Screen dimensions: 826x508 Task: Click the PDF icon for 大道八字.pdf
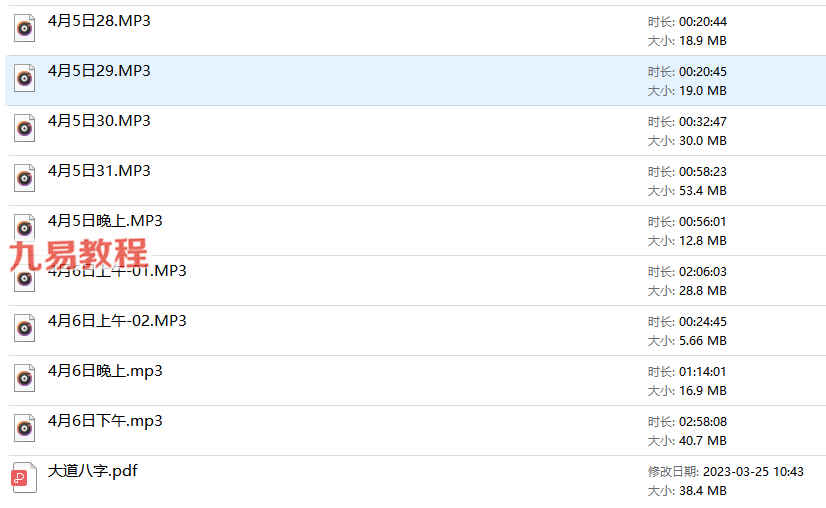(x=21, y=477)
